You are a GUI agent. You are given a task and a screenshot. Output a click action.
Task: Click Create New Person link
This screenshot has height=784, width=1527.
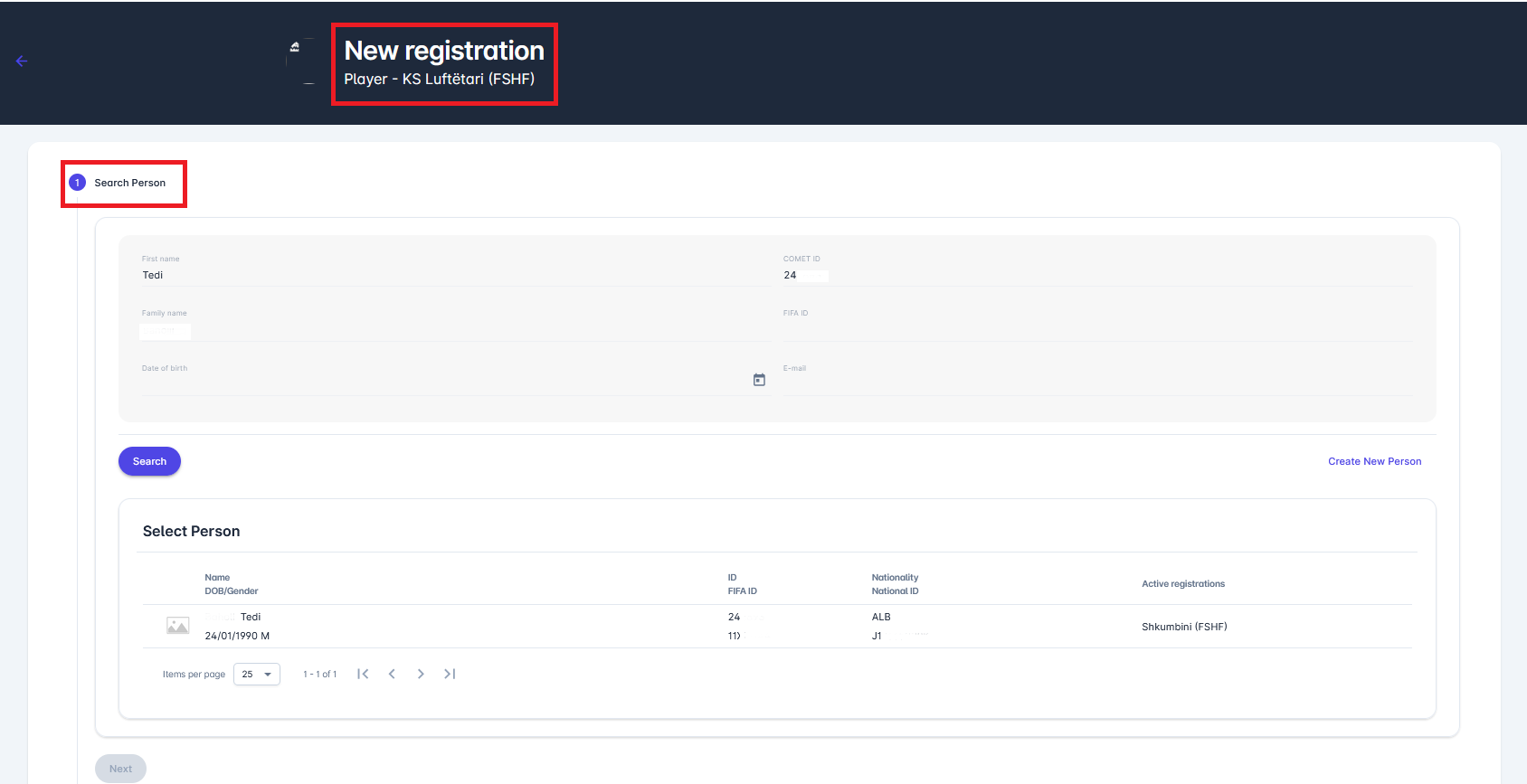point(1374,461)
